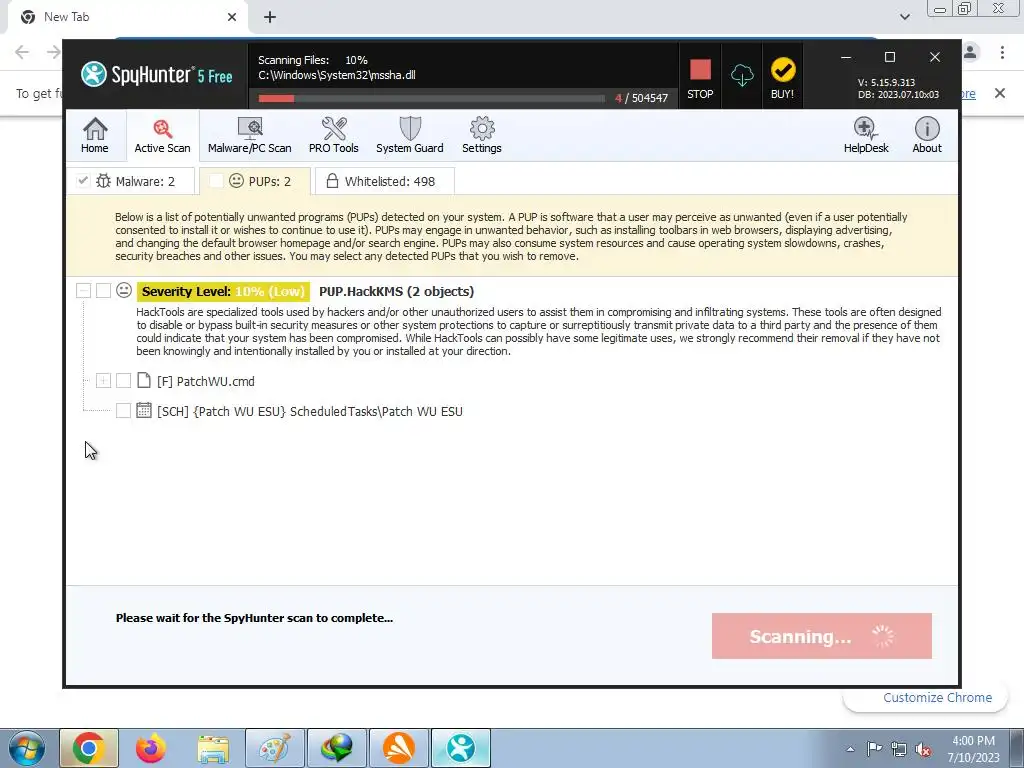
Task: Close the Chrome New Tab
Action: click(232, 17)
